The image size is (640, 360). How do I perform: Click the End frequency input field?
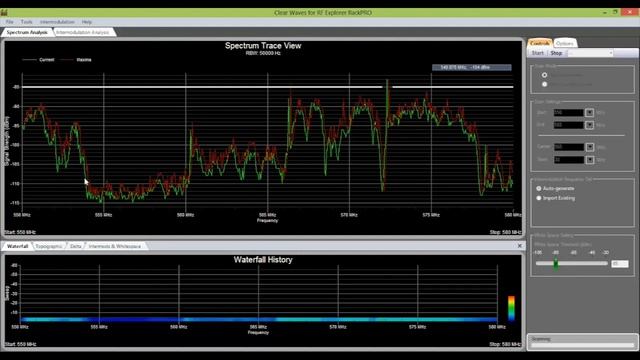pyautogui.click(x=569, y=125)
